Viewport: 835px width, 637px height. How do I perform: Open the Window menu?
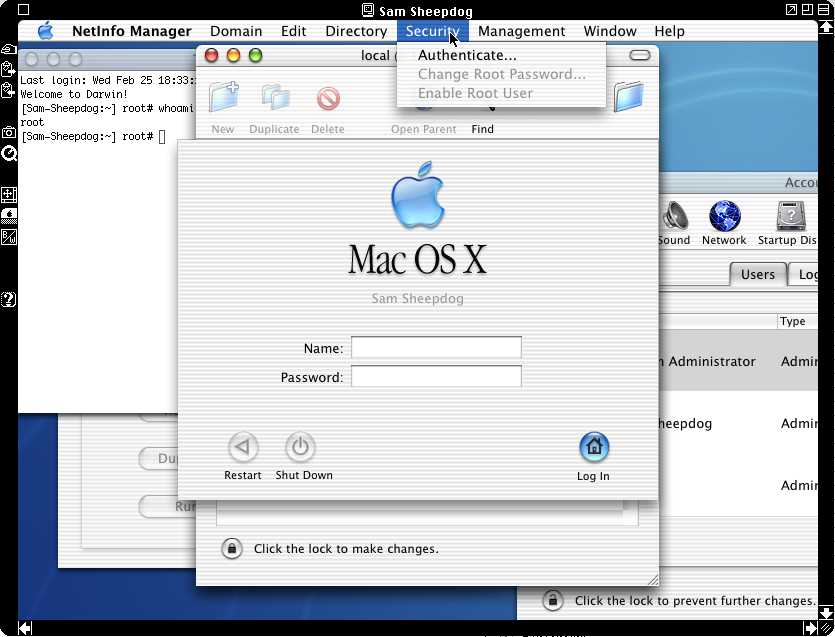610,31
